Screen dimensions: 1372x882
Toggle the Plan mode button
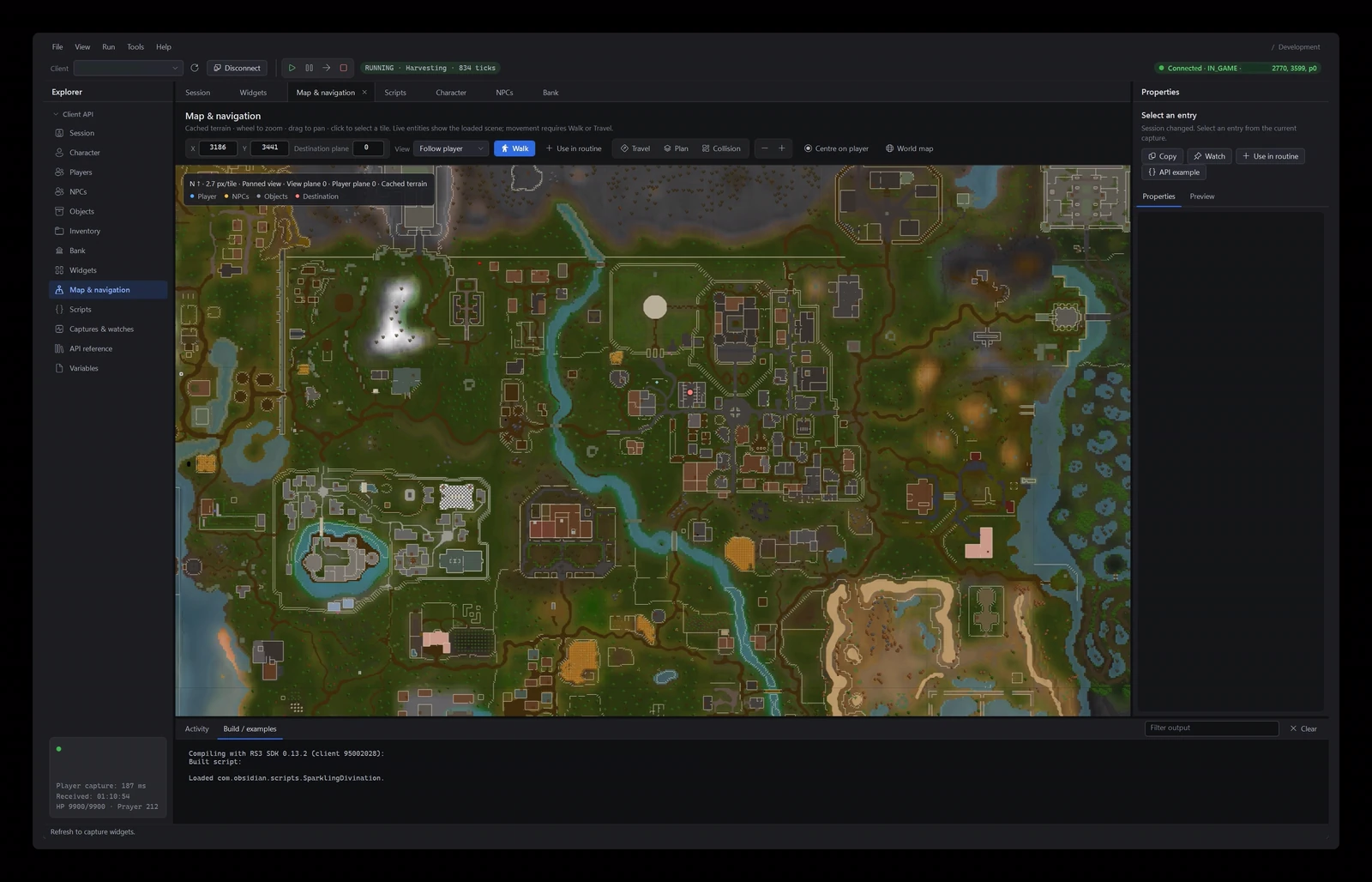pos(676,148)
